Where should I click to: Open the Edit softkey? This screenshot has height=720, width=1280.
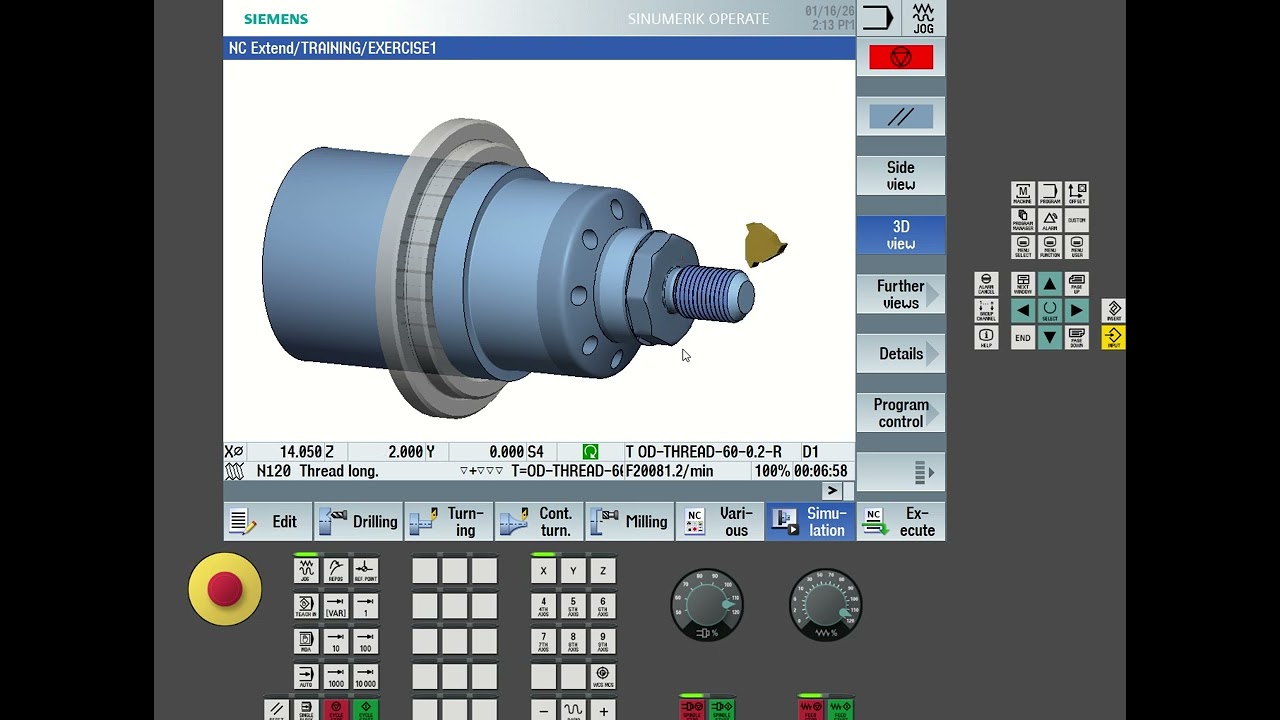268,522
